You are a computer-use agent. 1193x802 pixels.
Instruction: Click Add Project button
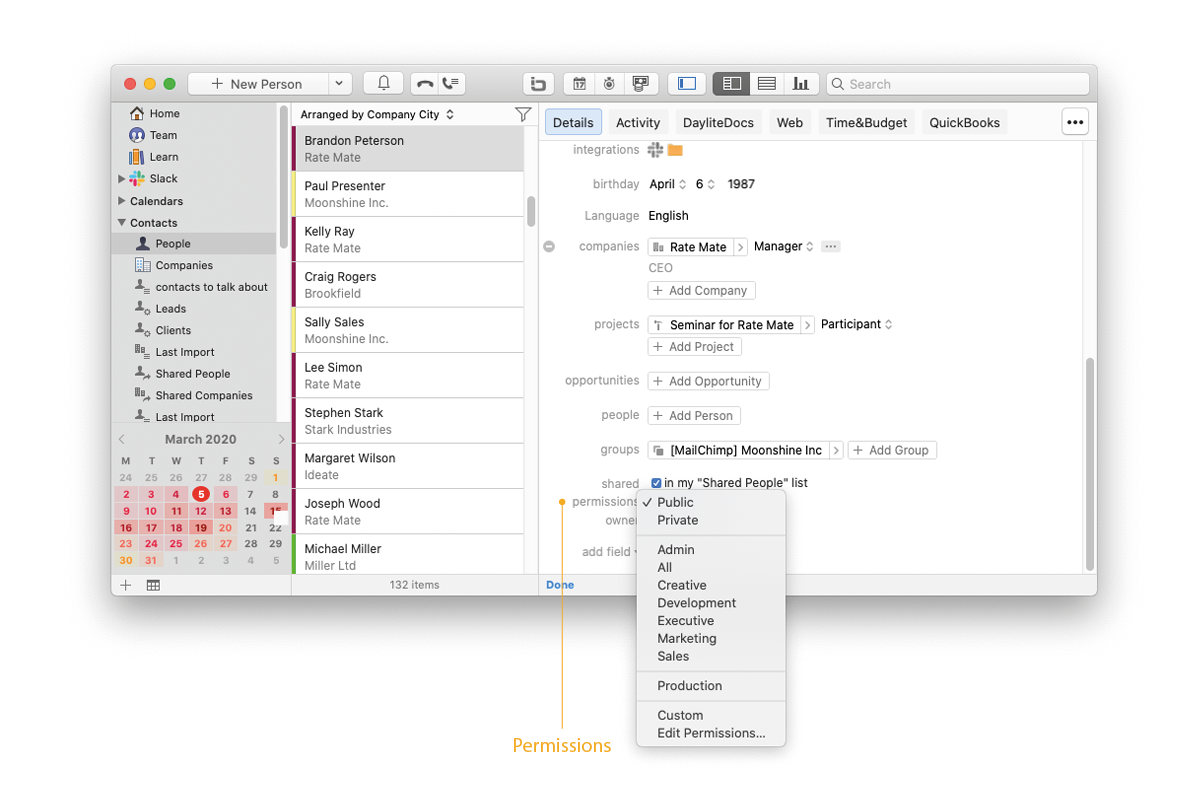(695, 347)
